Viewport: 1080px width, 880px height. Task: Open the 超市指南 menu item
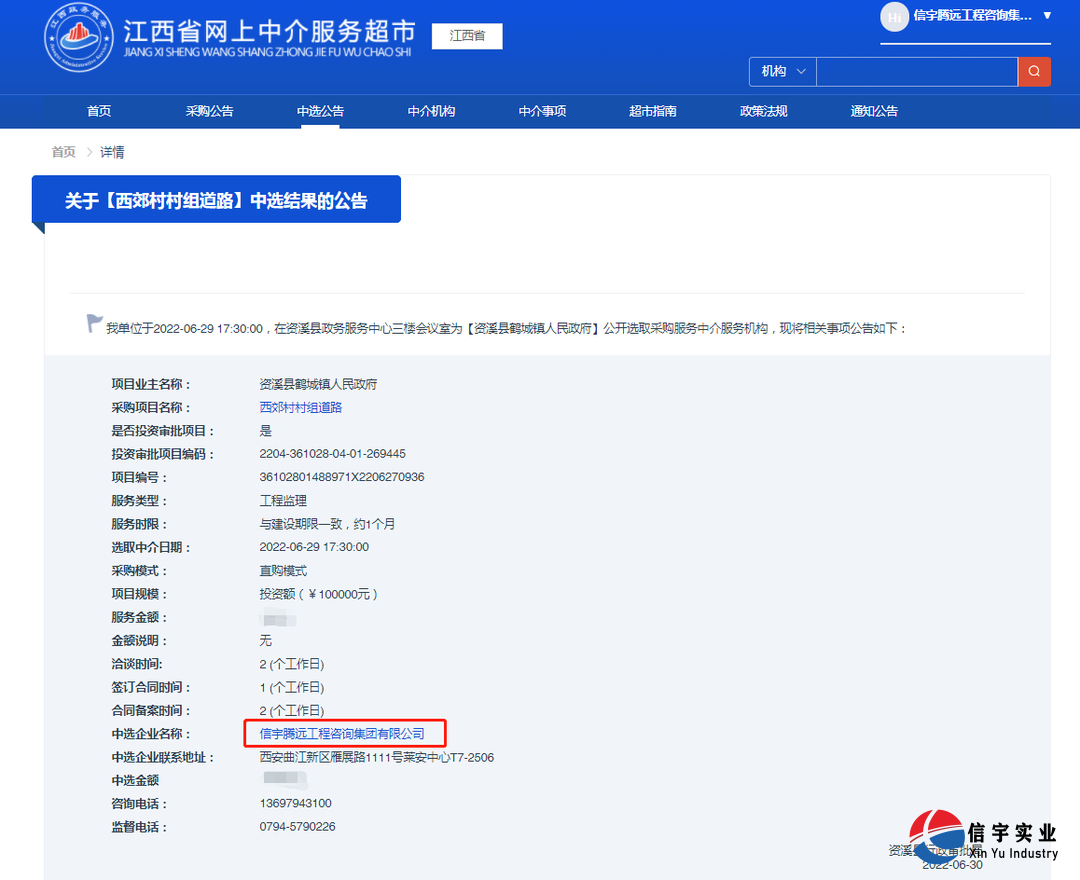[x=652, y=111]
